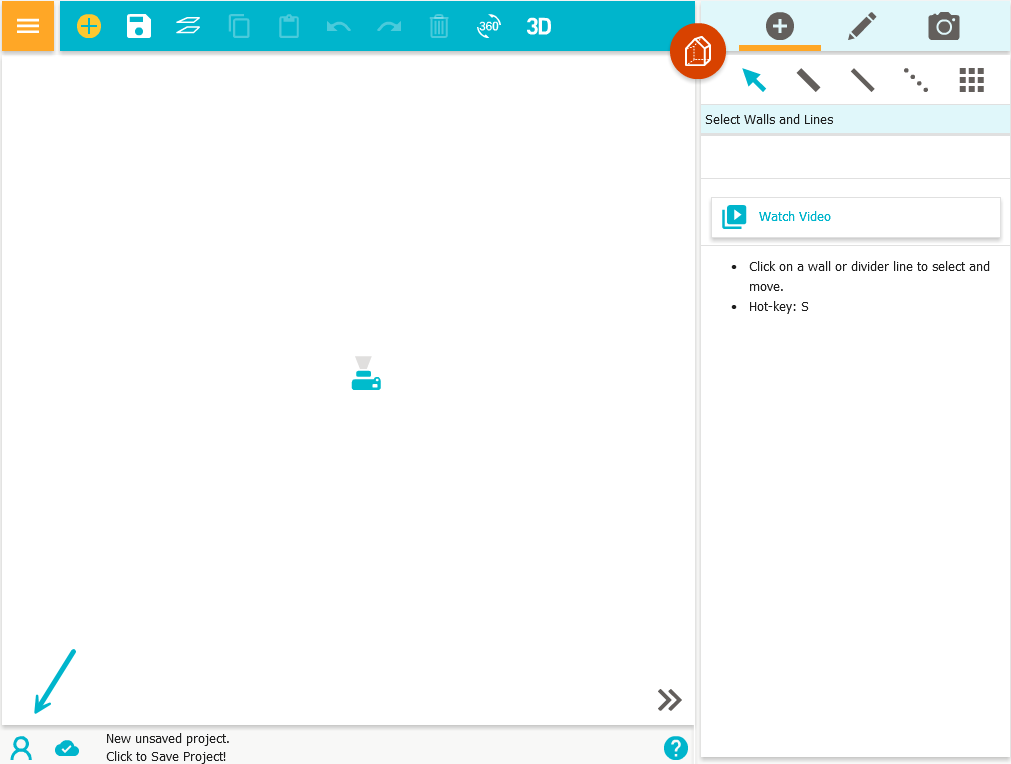Open the hamburger main menu

tap(28, 26)
